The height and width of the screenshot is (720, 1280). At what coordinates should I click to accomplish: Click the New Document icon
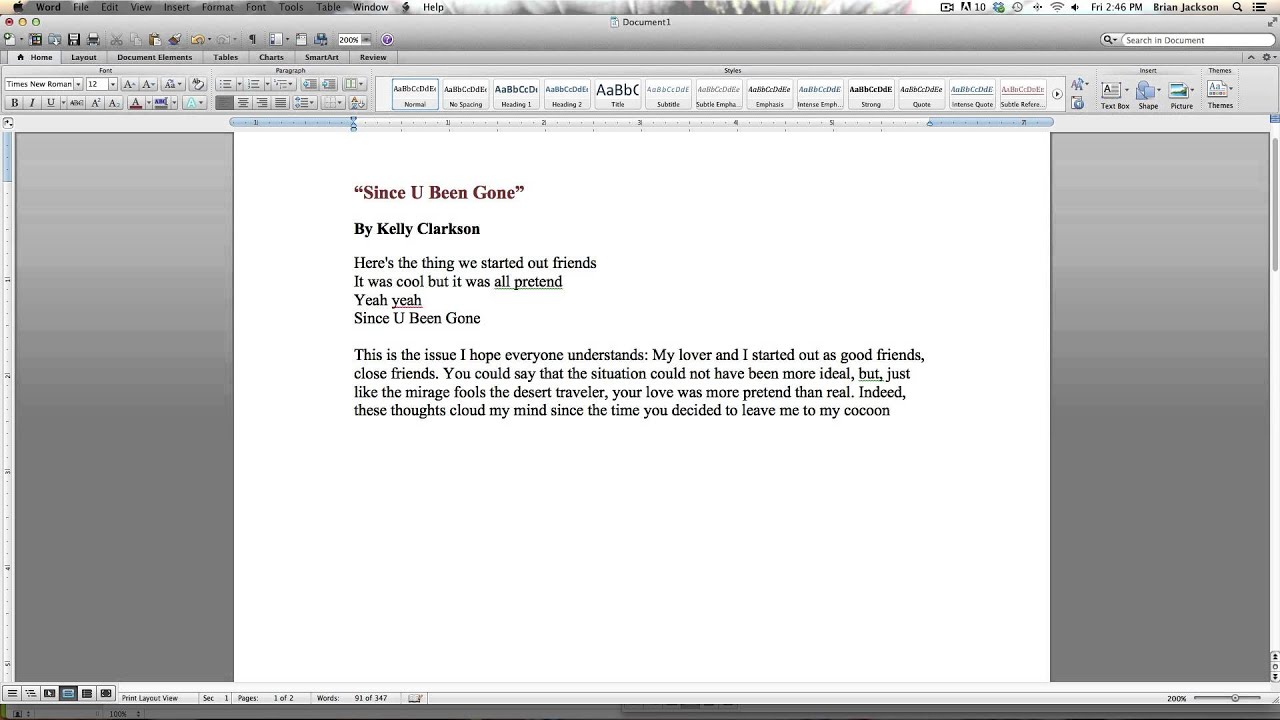[10, 40]
